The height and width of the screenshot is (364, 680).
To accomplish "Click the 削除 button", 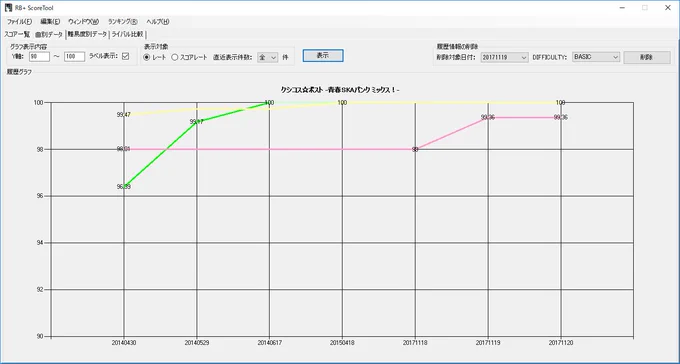I will click(x=647, y=57).
